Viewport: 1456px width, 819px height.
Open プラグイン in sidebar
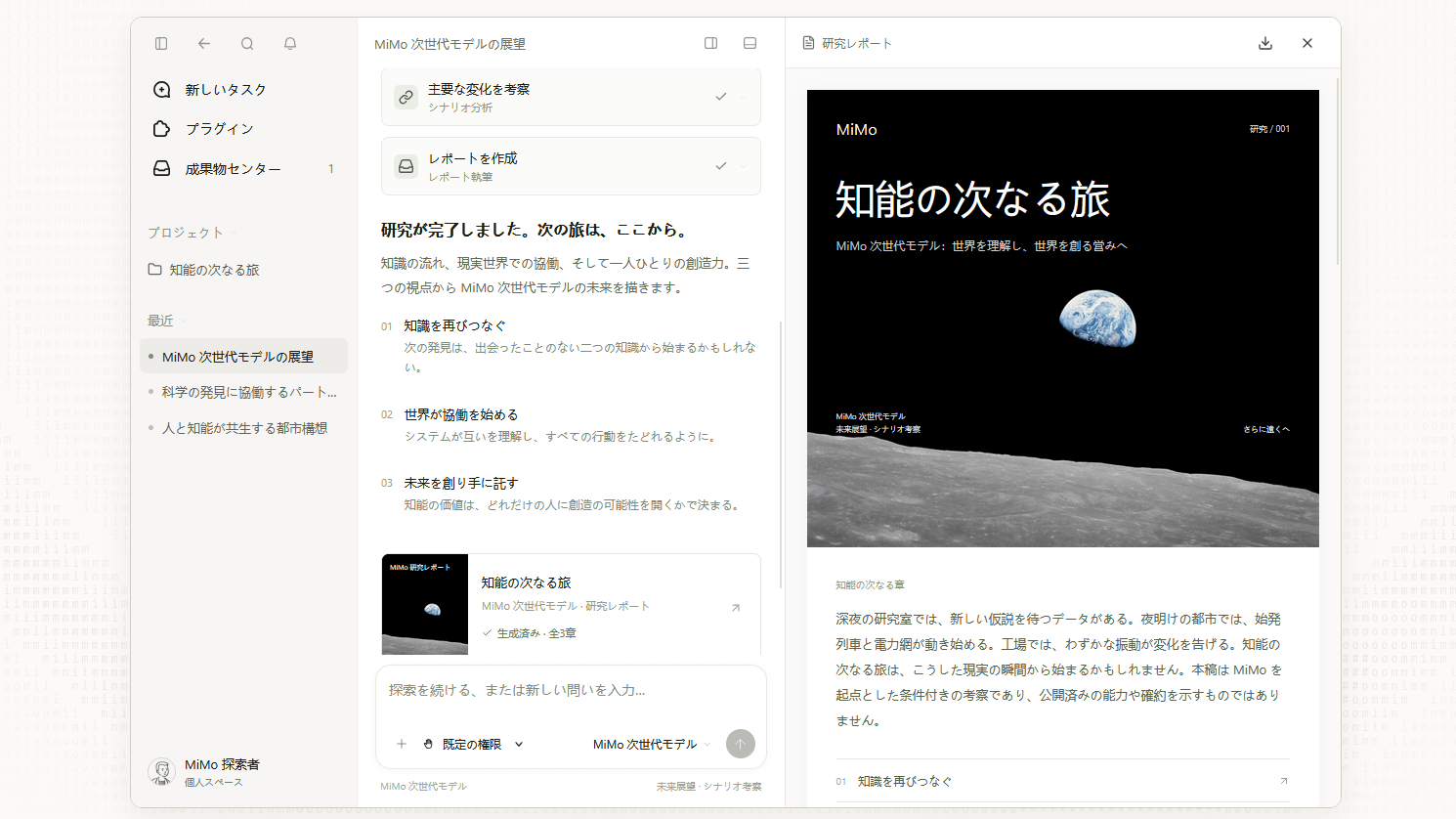click(x=243, y=129)
